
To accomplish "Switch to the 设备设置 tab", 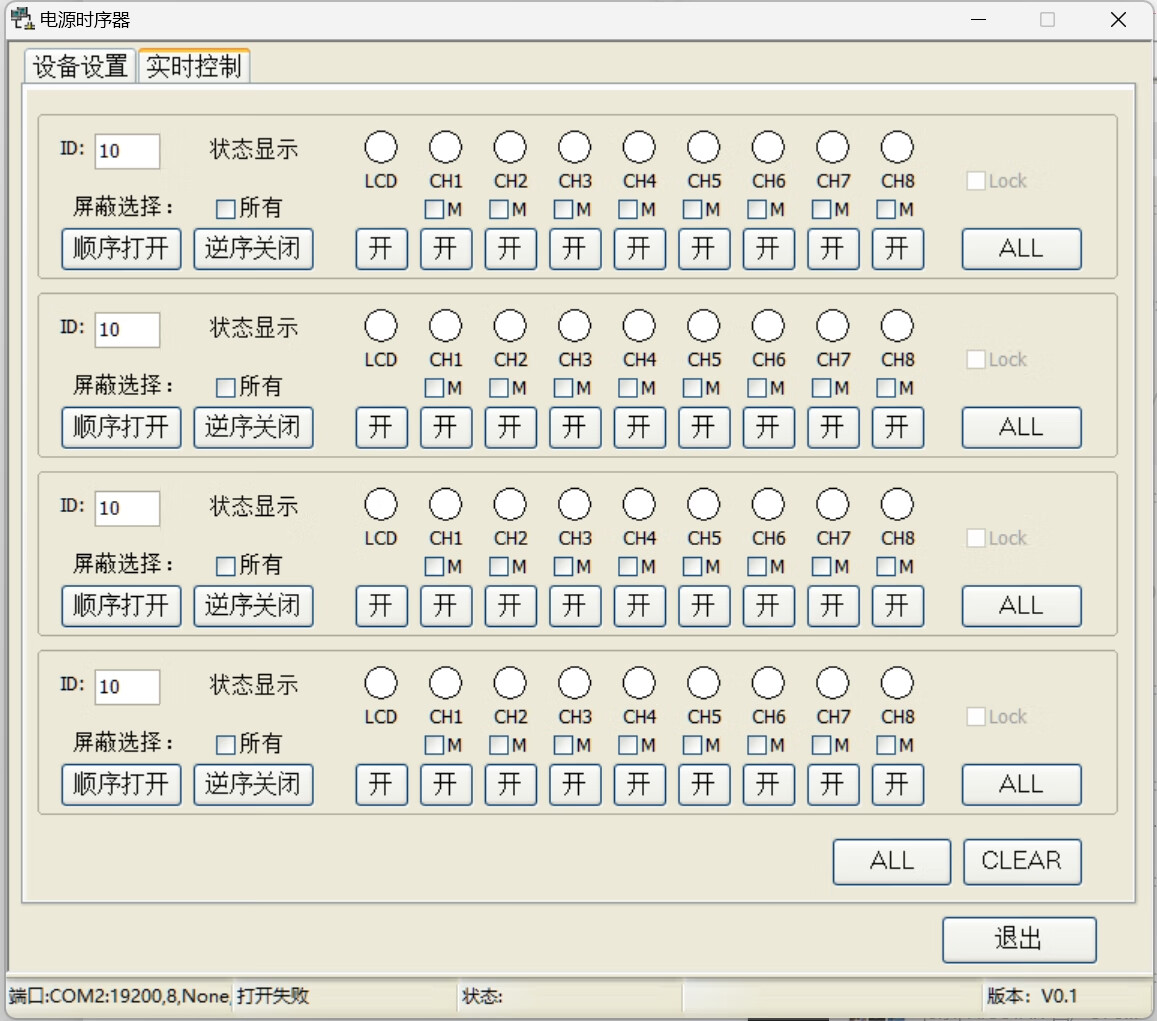I will coord(80,67).
